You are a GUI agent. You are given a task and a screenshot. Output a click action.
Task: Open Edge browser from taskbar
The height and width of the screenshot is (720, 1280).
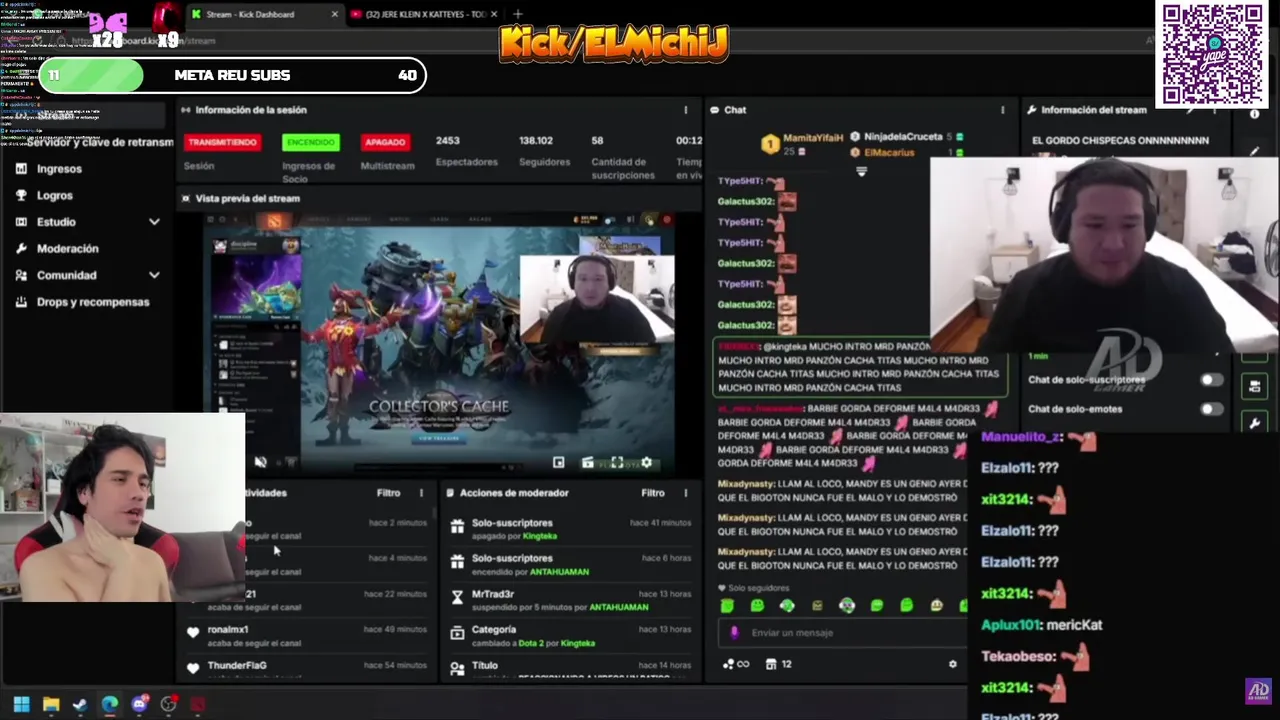coord(109,704)
